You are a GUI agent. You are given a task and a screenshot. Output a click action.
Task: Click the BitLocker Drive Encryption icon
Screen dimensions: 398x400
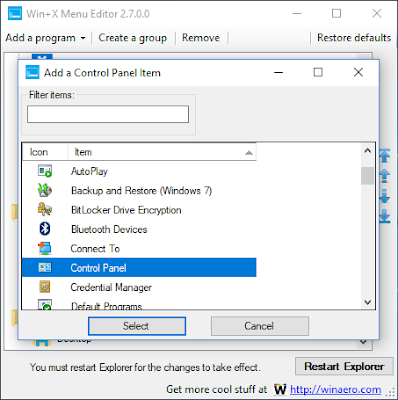point(45,210)
